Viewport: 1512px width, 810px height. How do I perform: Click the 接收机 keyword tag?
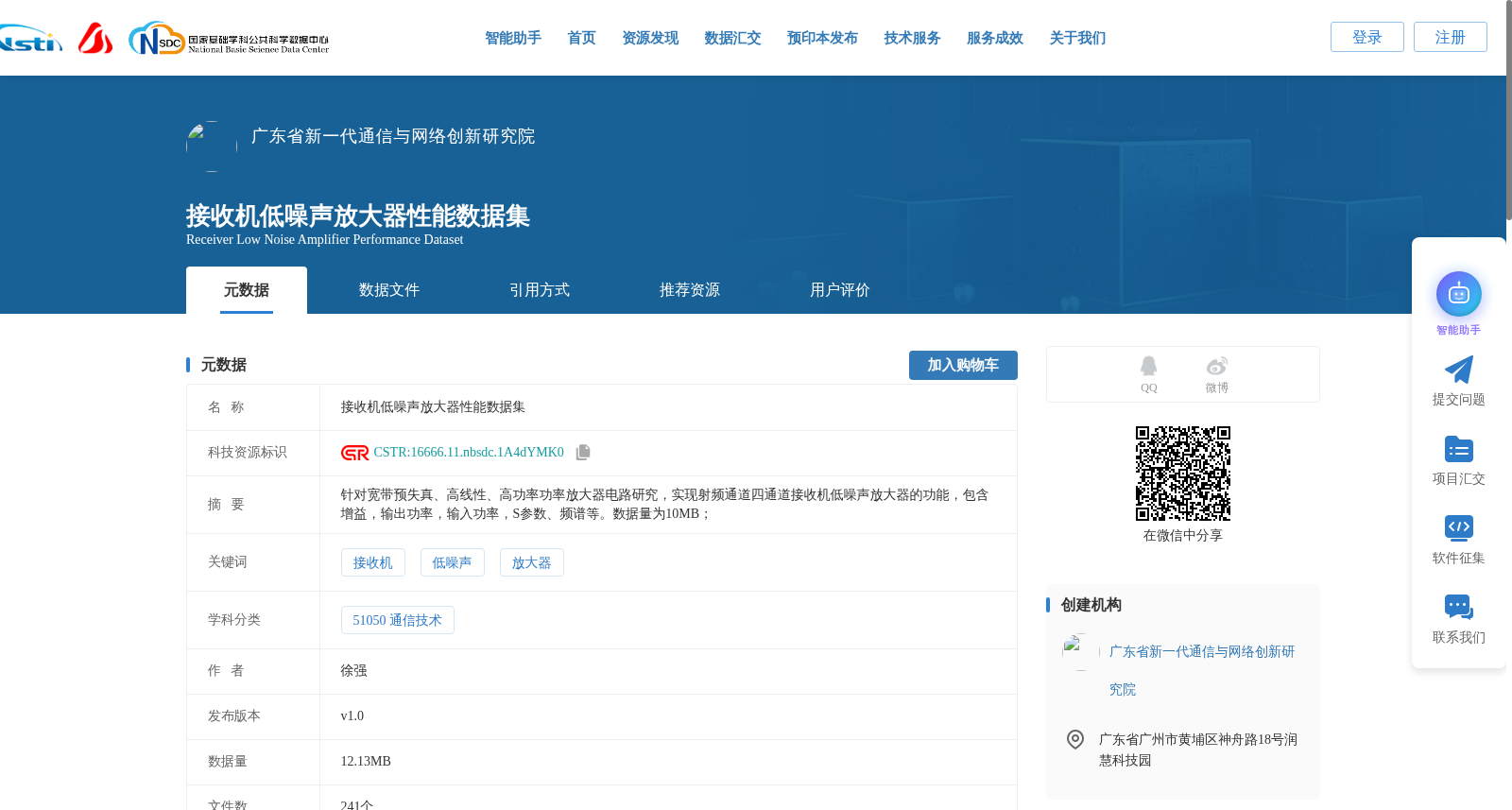pyautogui.click(x=372, y=562)
